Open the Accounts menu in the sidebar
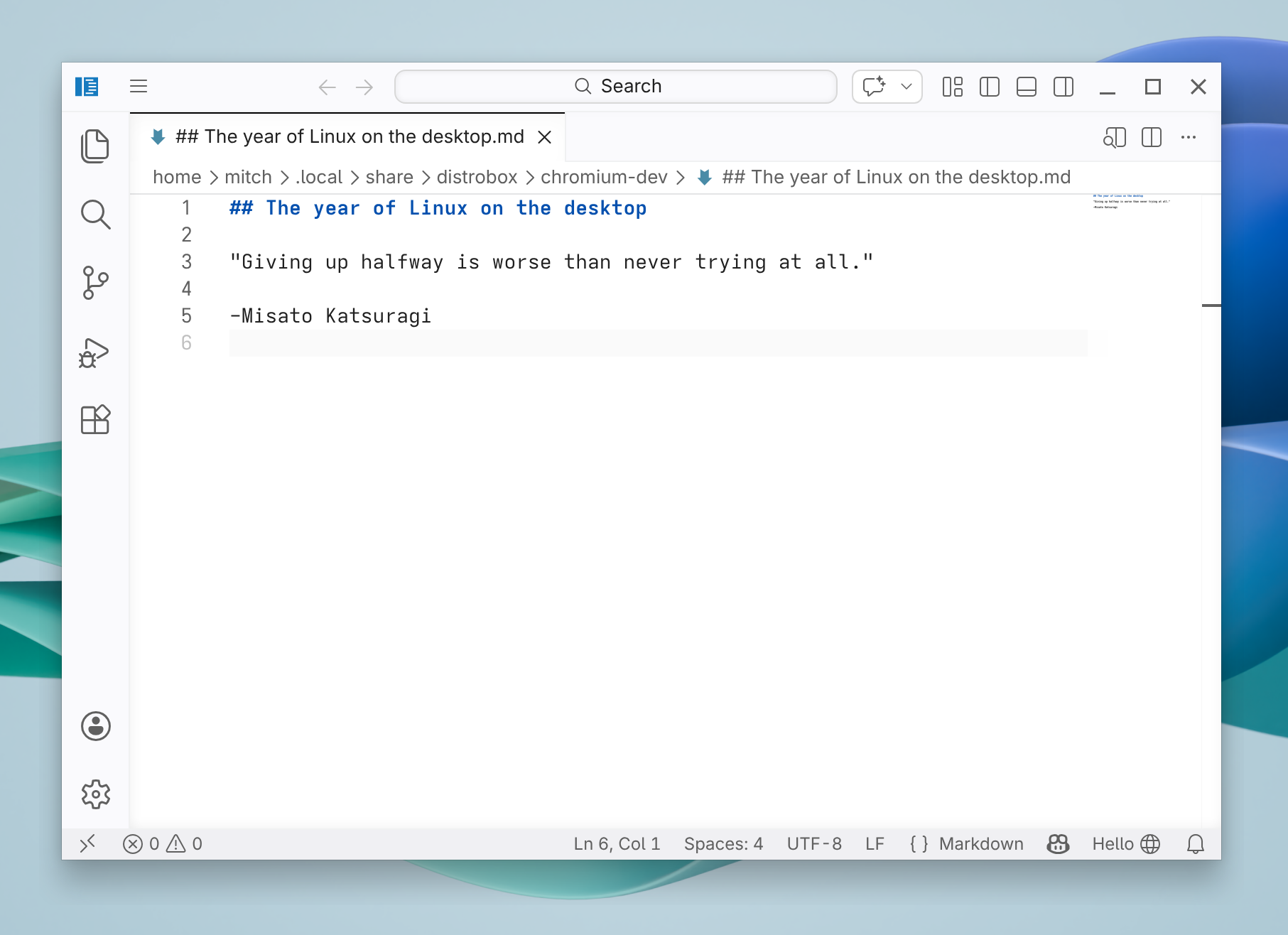1288x935 pixels. pyautogui.click(x=96, y=725)
